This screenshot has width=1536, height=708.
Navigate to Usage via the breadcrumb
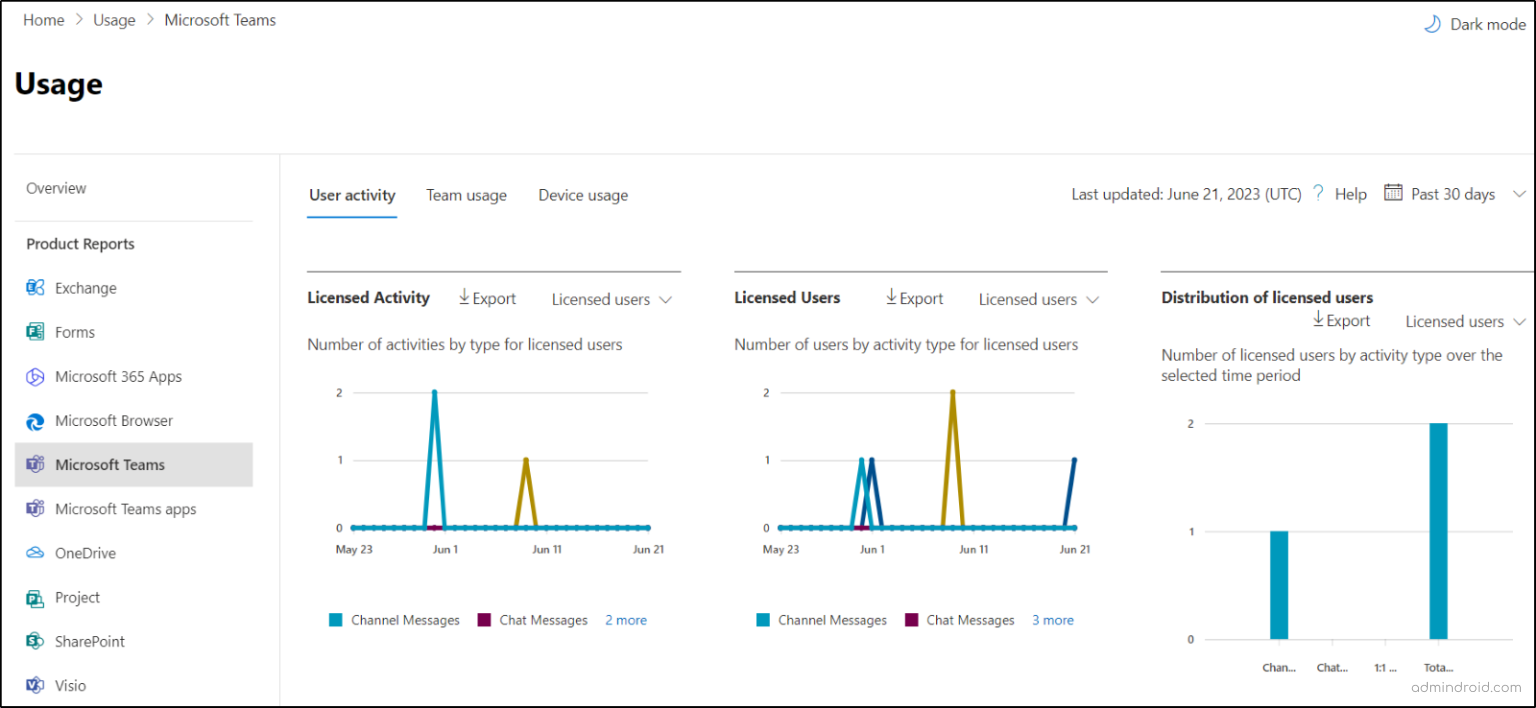pos(113,19)
